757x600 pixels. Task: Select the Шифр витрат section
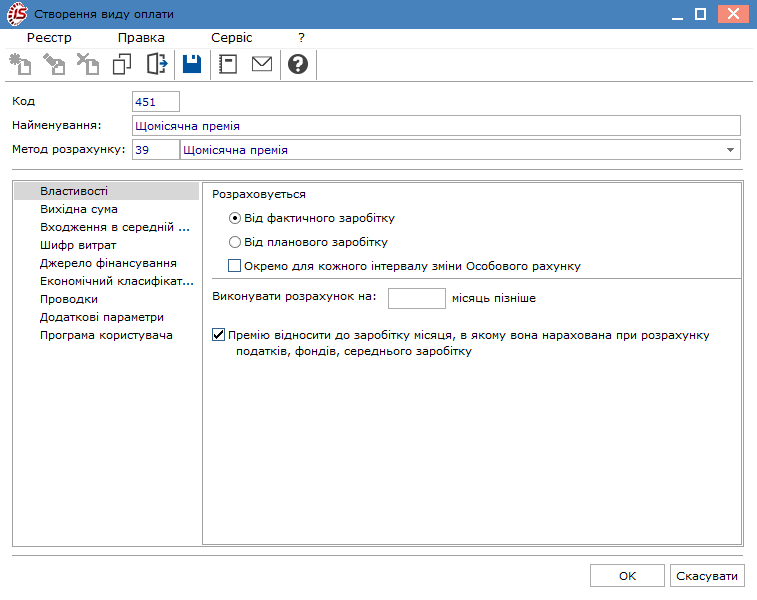click(106, 245)
